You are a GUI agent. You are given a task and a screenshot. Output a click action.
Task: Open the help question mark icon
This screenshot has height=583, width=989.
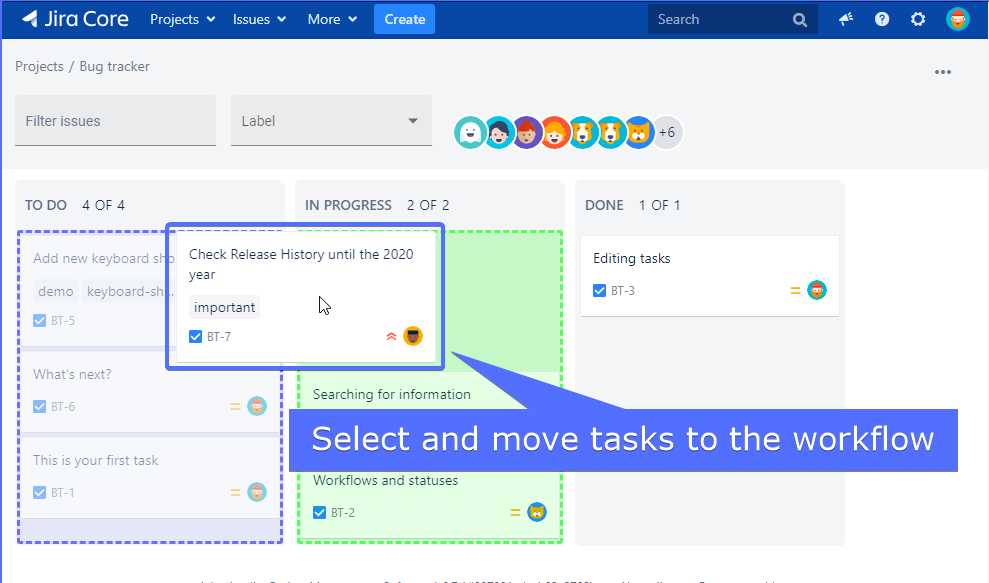coord(882,20)
